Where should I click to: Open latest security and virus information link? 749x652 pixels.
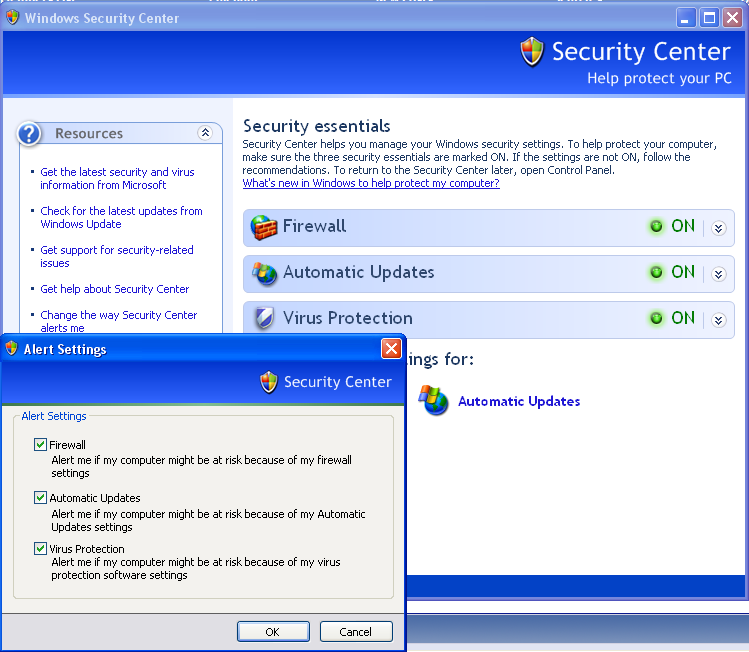(x=117, y=178)
